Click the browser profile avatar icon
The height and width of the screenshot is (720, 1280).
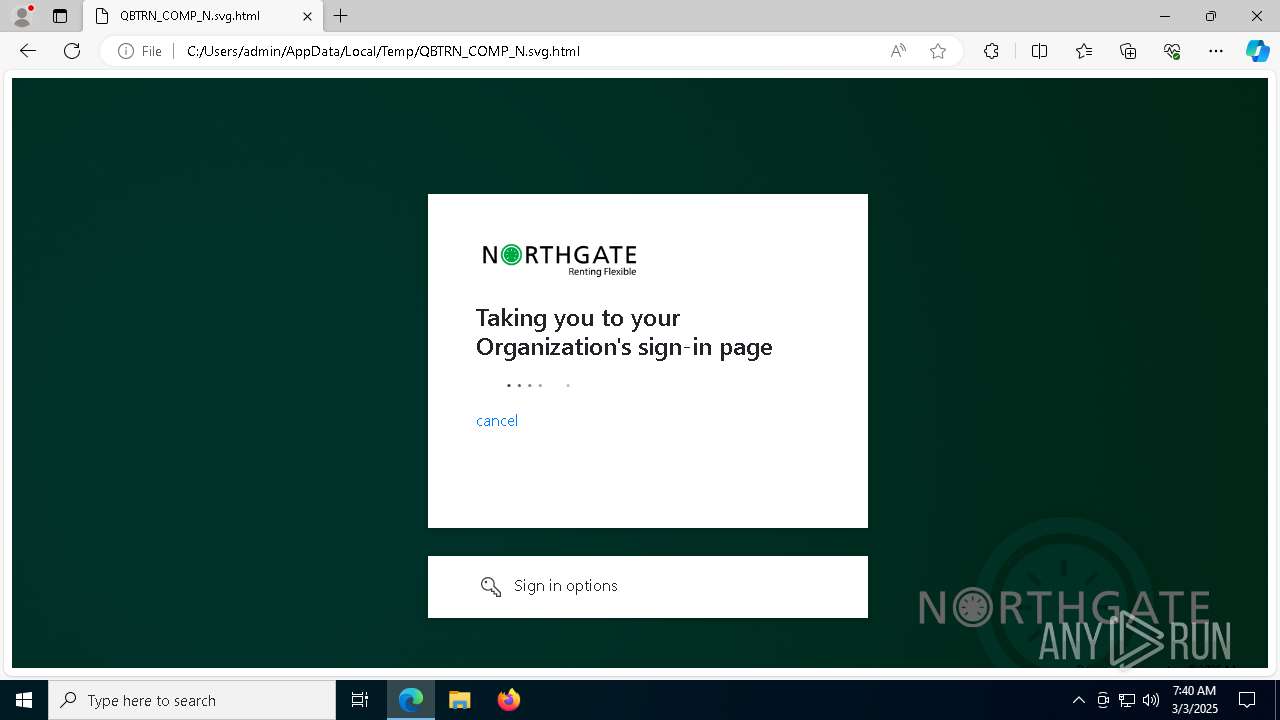pos(22,16)
